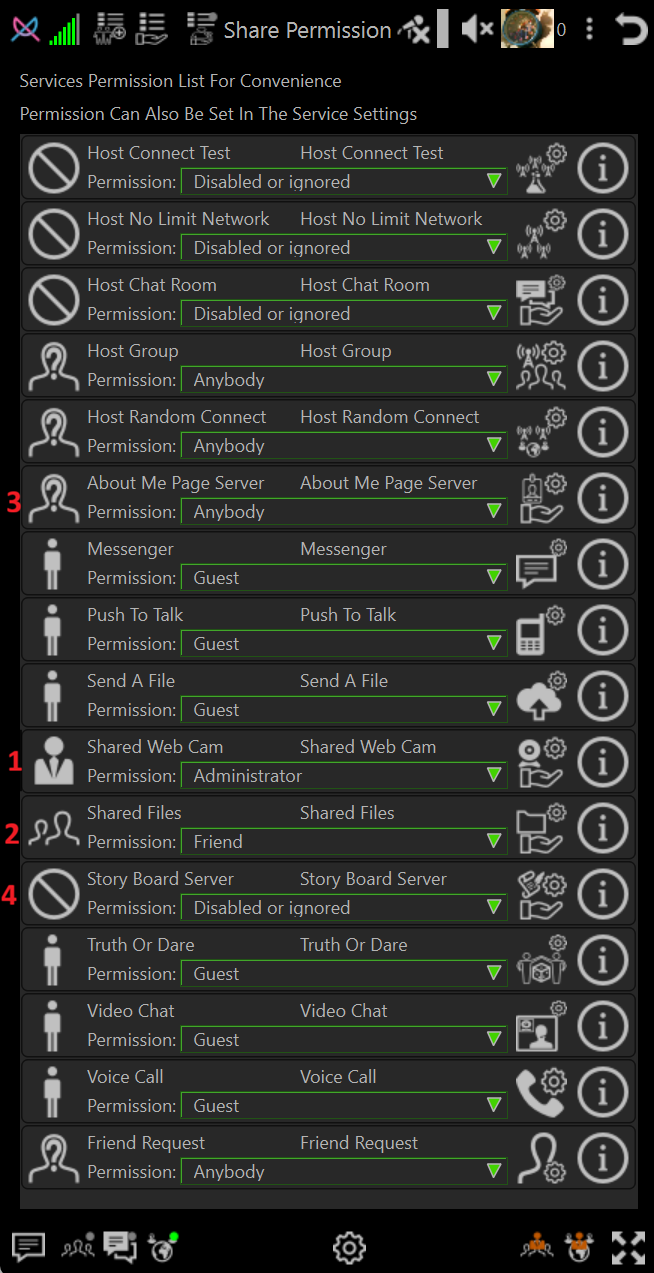The width and height of the screenshot is (654, 1273).
Task: Open Messenger settings chat bubble icon
Action: (541, 565)
